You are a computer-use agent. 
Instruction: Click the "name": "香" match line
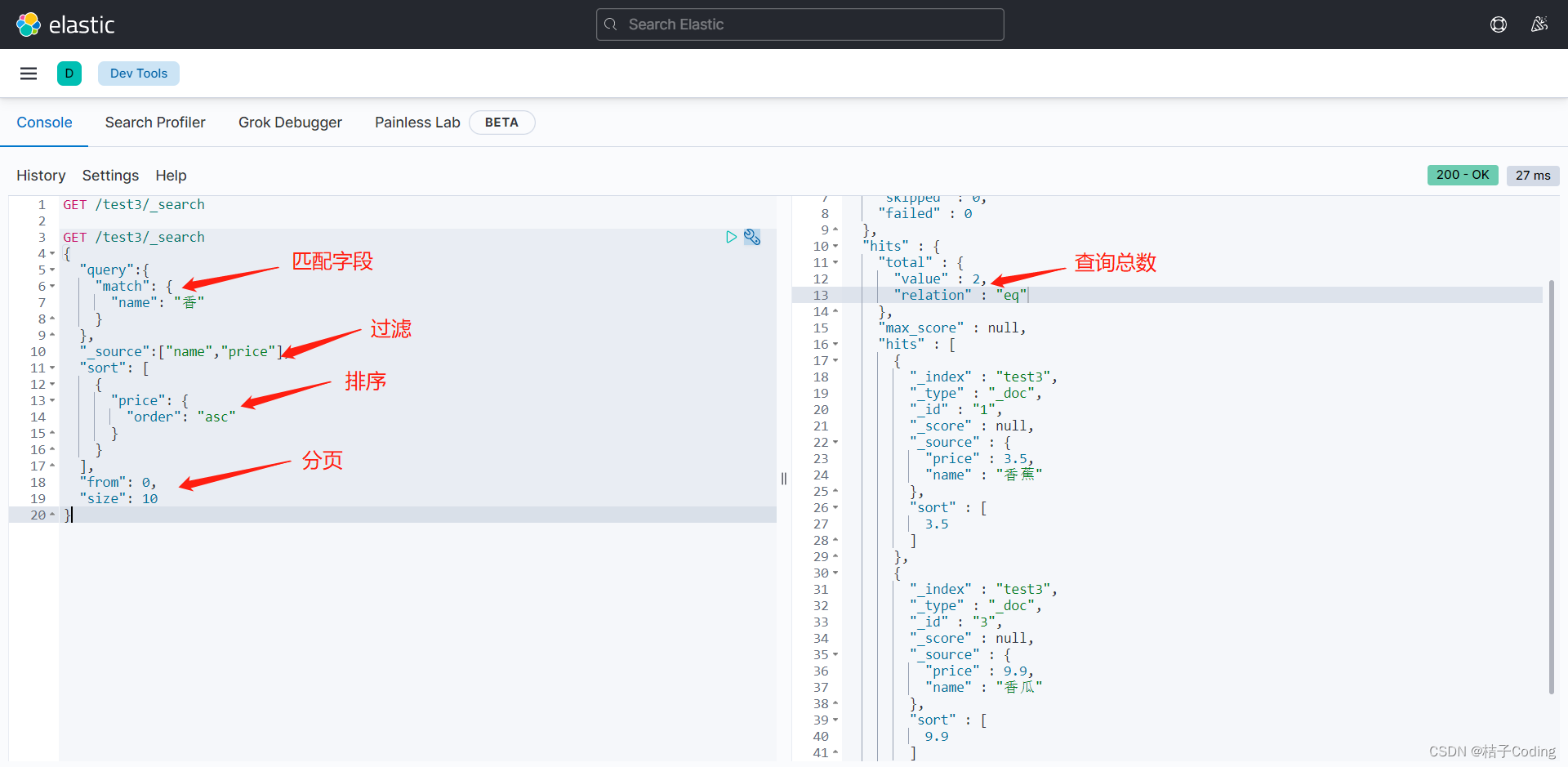[x=158, y=302]
